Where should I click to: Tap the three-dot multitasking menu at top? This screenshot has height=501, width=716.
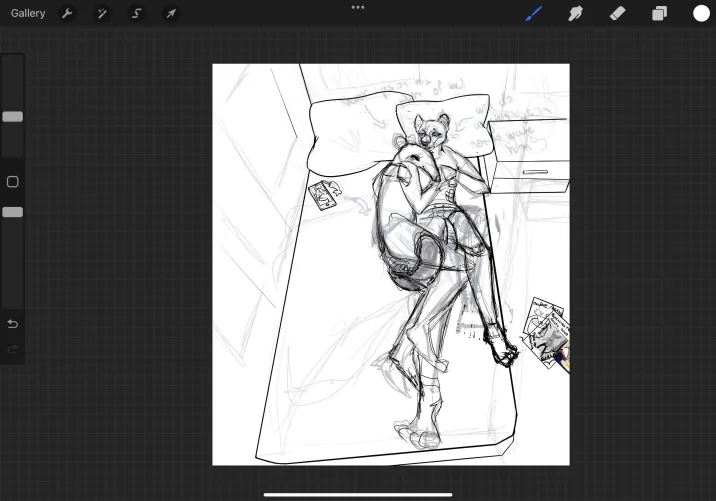click(358, 7)
